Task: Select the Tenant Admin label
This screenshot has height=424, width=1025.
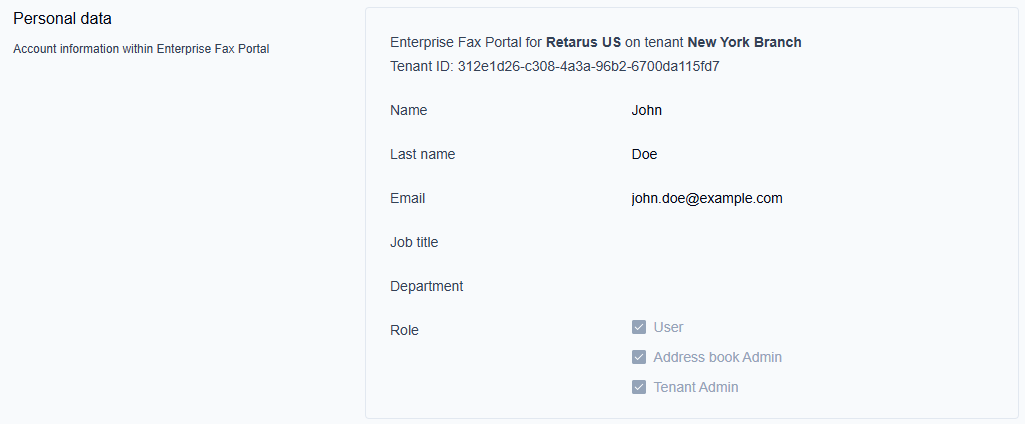Action: (x=696, y=387)
